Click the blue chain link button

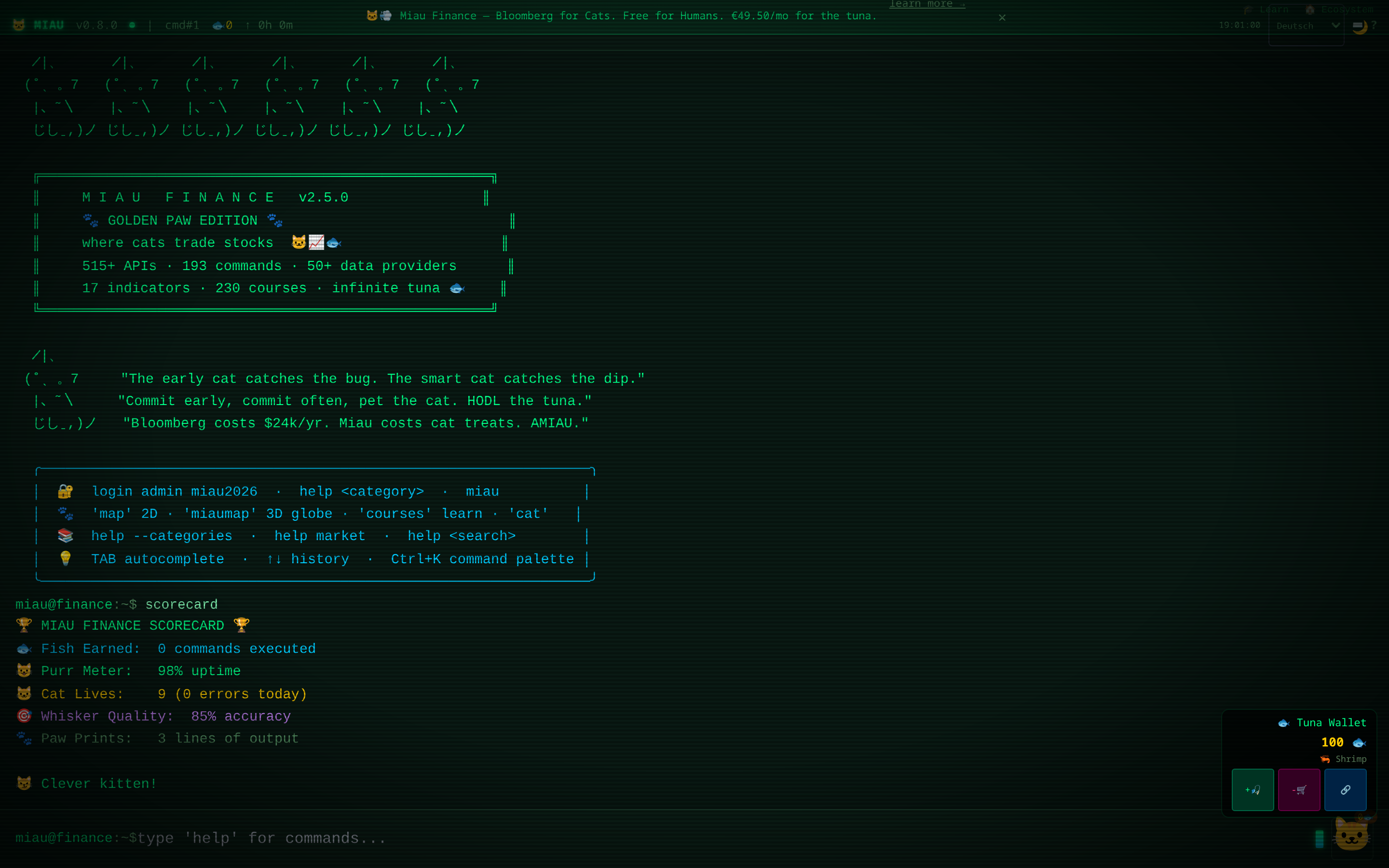point(1346,790)
